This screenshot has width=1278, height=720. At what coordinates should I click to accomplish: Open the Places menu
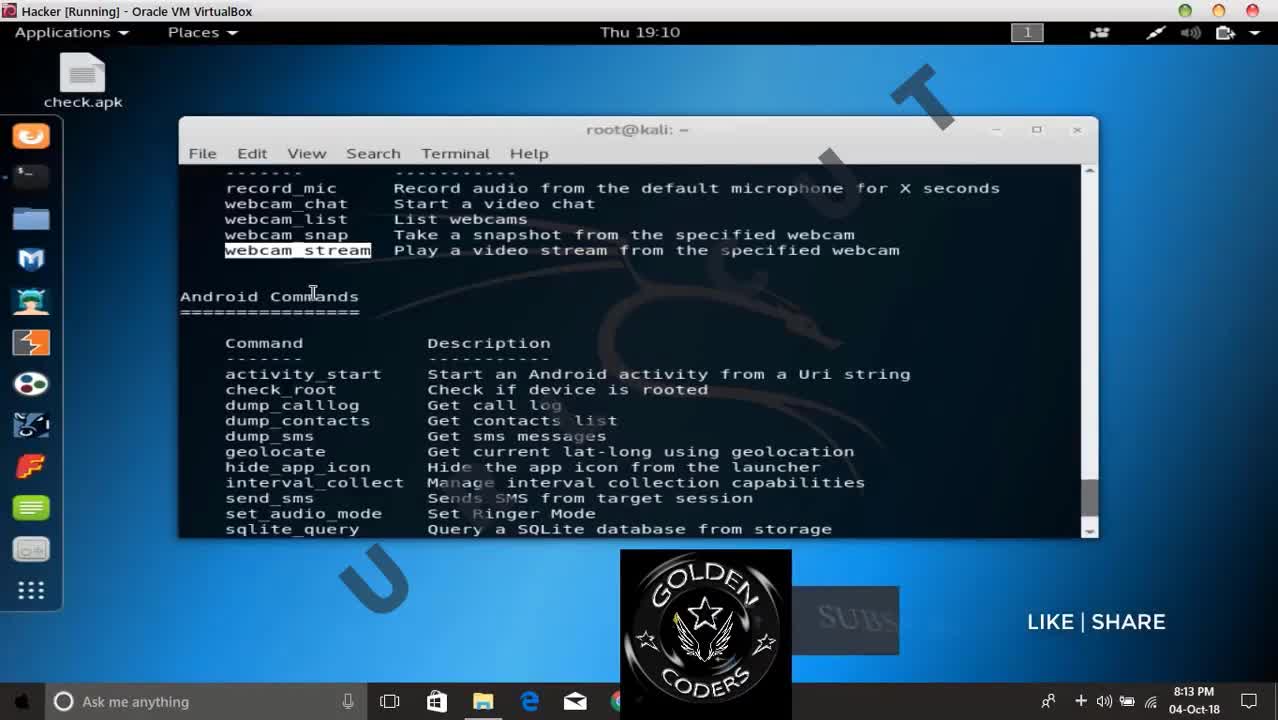click(x=203, y=32)
